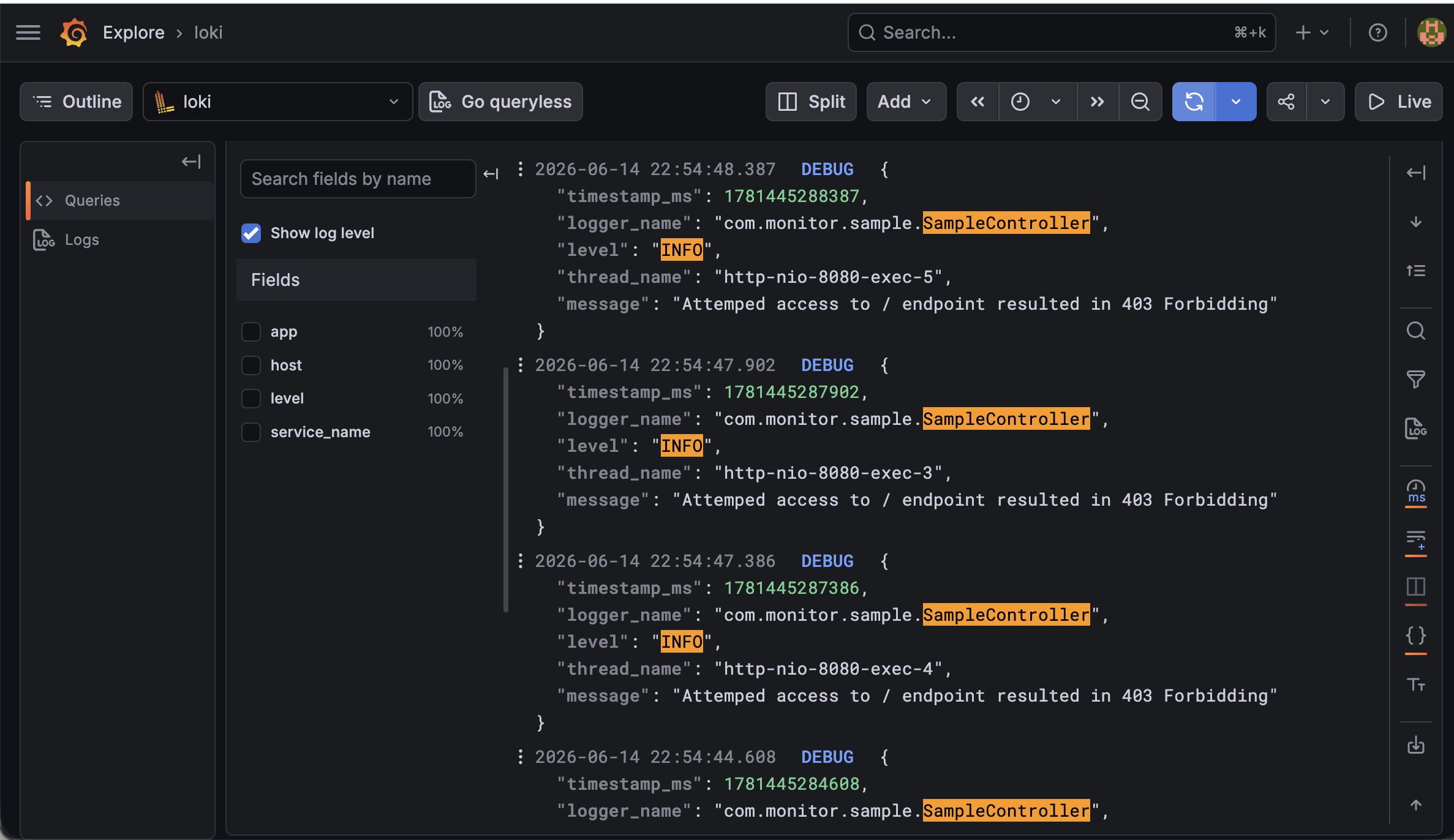Open menu for 22:54:44.608 log line
Image resolution: width=1454 pixels, height=840 pixels.
click(520, 757)
